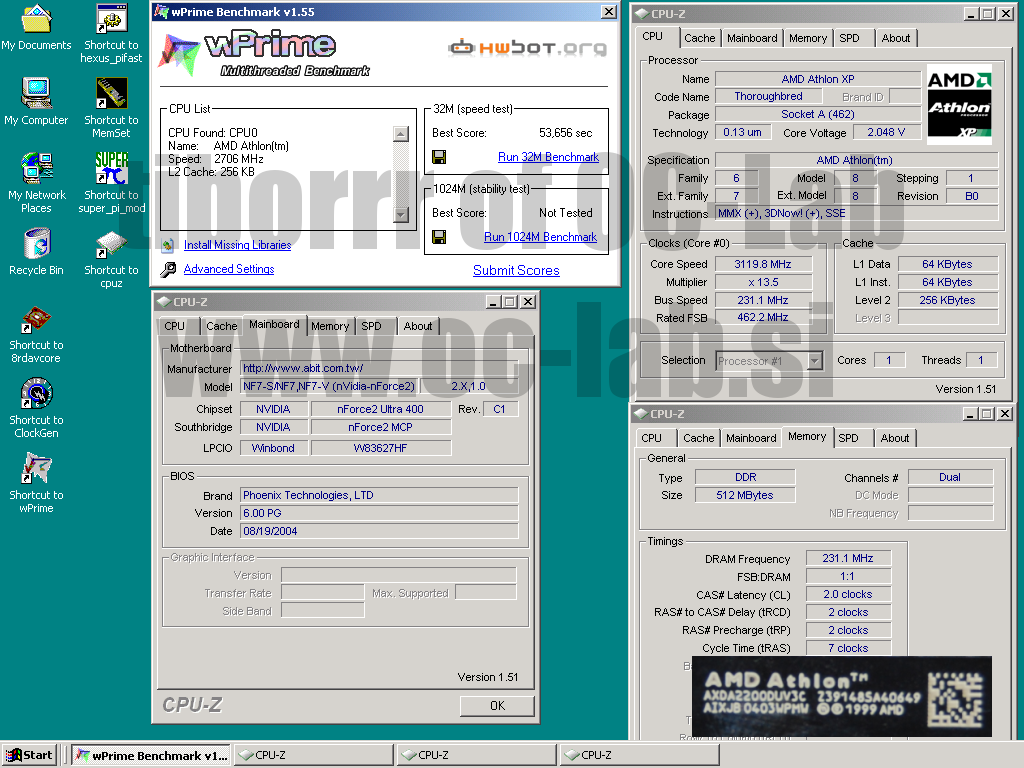Screen dimensions: 1024x768
Task: Open the Recycle Bin icon
Action: pos(37,252)
